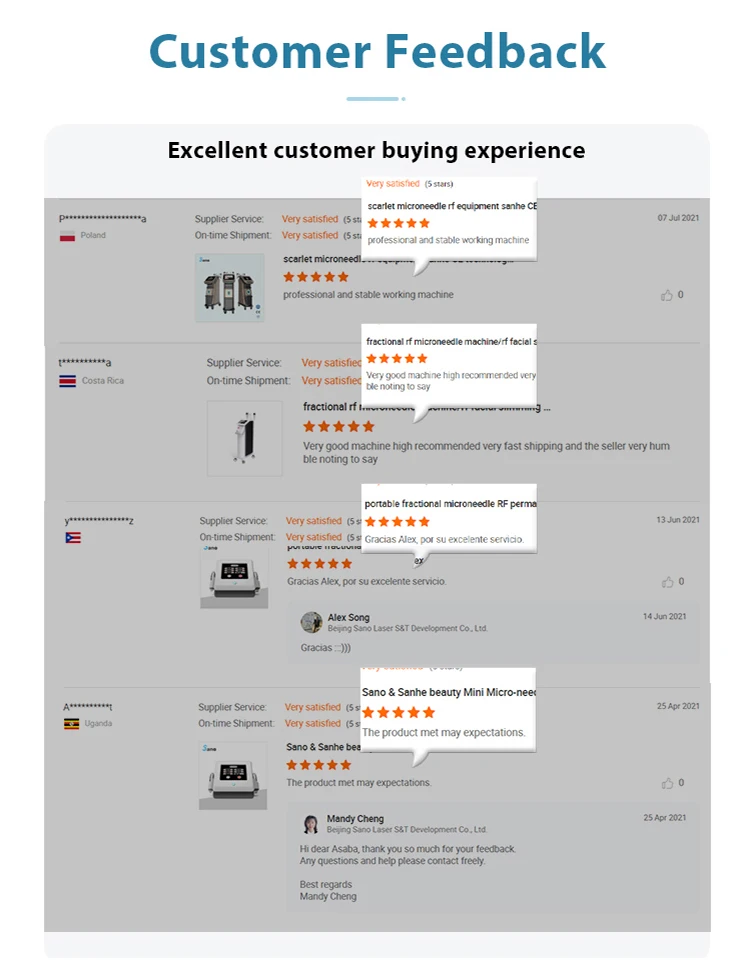Click the Costa Rica flag icon
Image resolution: width=750 pixels, height=970 pixels.
point(67,381)
